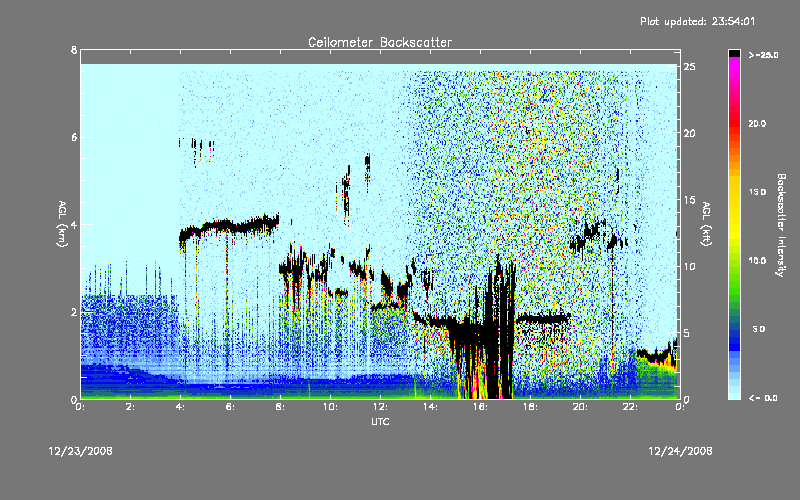
Task: Click the dark blue band near 5.0 on colorbar
Action: (x=734, y=330)
